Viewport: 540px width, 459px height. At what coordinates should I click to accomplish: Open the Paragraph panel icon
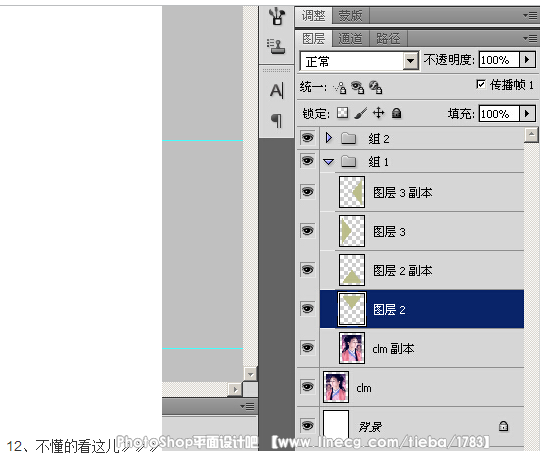point(276,120)
